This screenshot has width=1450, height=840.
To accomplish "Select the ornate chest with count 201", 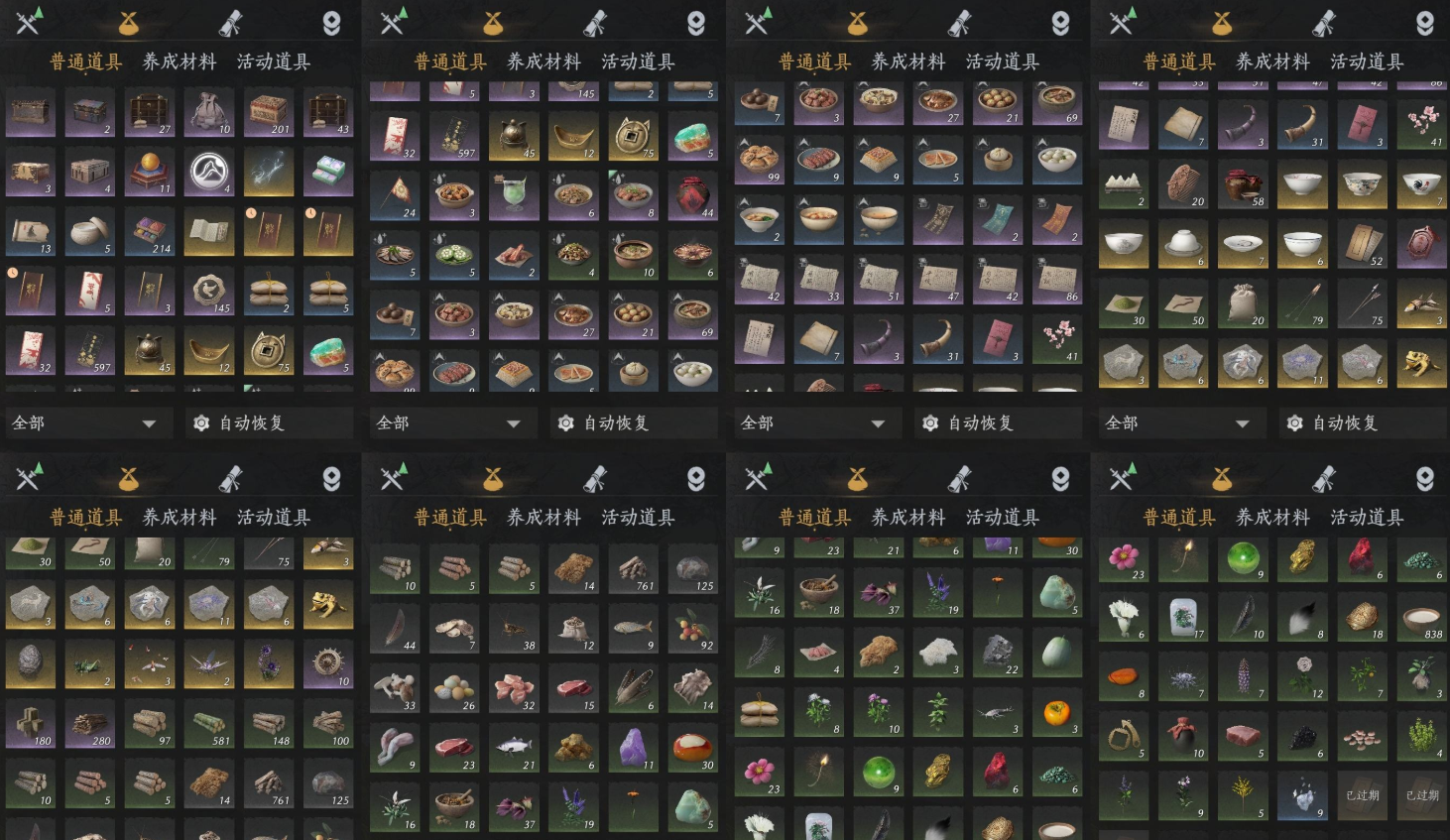I will tap(269, 113).
